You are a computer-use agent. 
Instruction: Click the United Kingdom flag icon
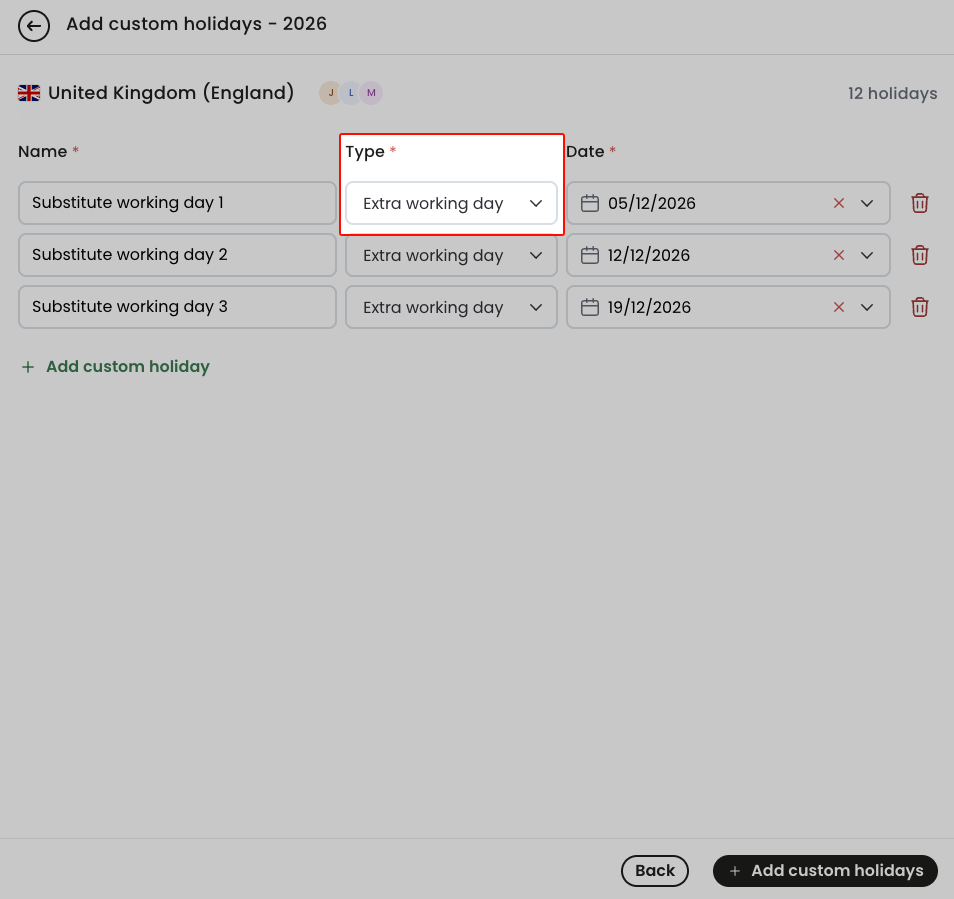(x=29, y=93)
